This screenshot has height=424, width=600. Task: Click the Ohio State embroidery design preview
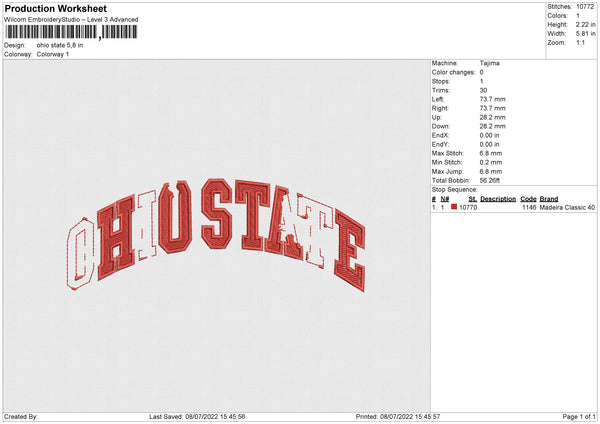pos(217,236)
